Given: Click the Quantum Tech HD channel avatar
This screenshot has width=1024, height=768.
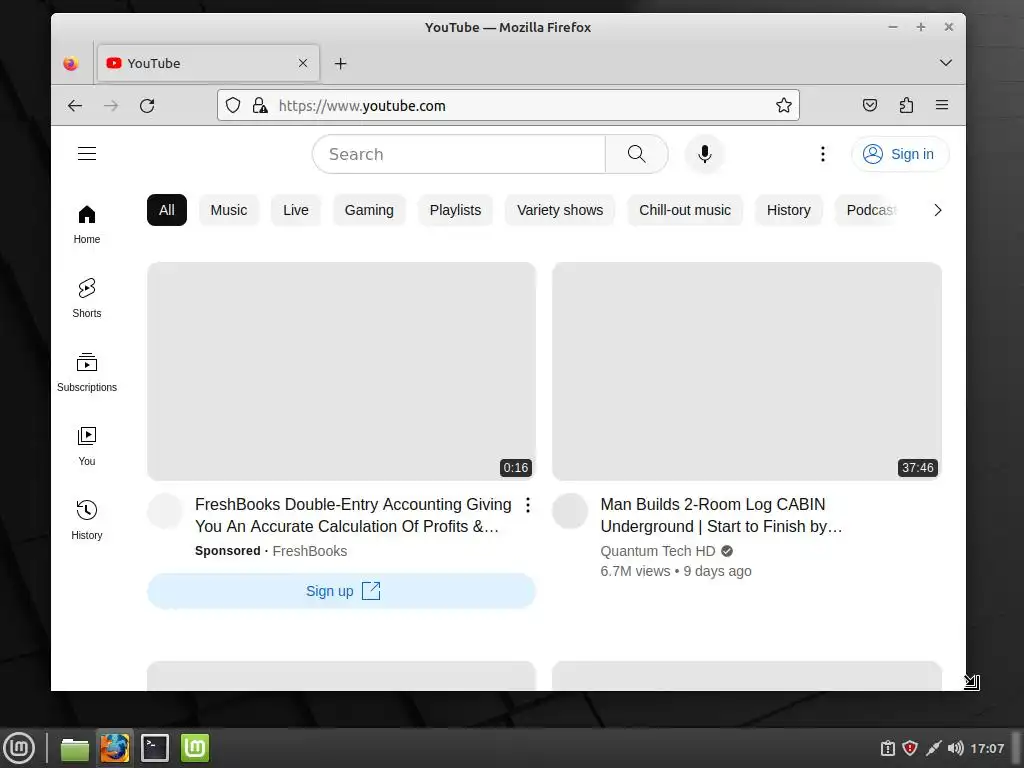Looking at the screenshot, I should click(x=570, y=511).
